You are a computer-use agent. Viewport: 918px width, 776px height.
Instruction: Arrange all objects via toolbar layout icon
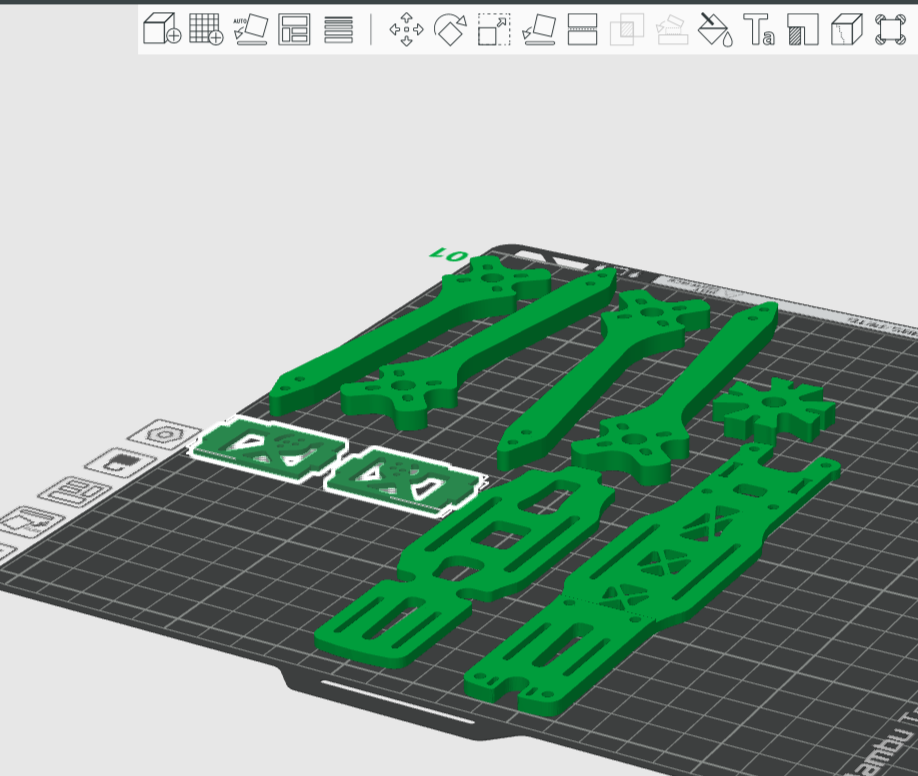click(294, 29)
